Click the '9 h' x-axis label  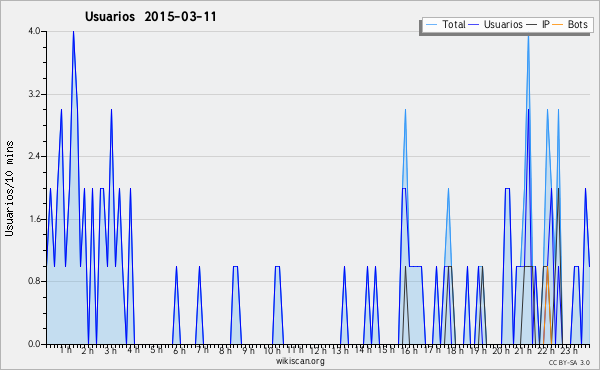coord(248,351)
